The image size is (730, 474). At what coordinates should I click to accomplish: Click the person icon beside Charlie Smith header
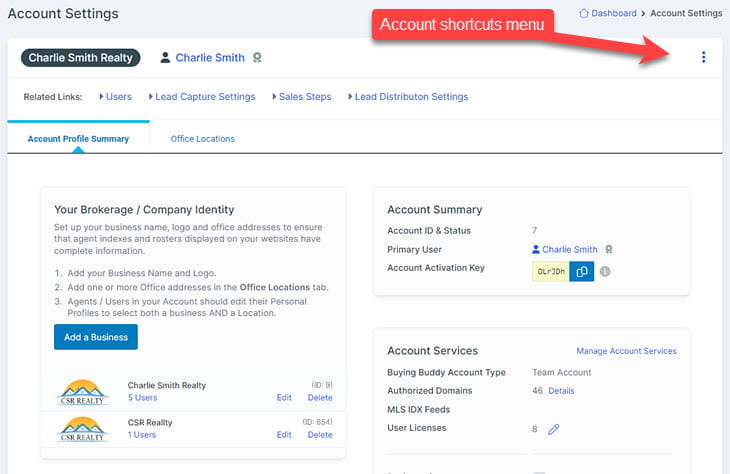[165, 58]
